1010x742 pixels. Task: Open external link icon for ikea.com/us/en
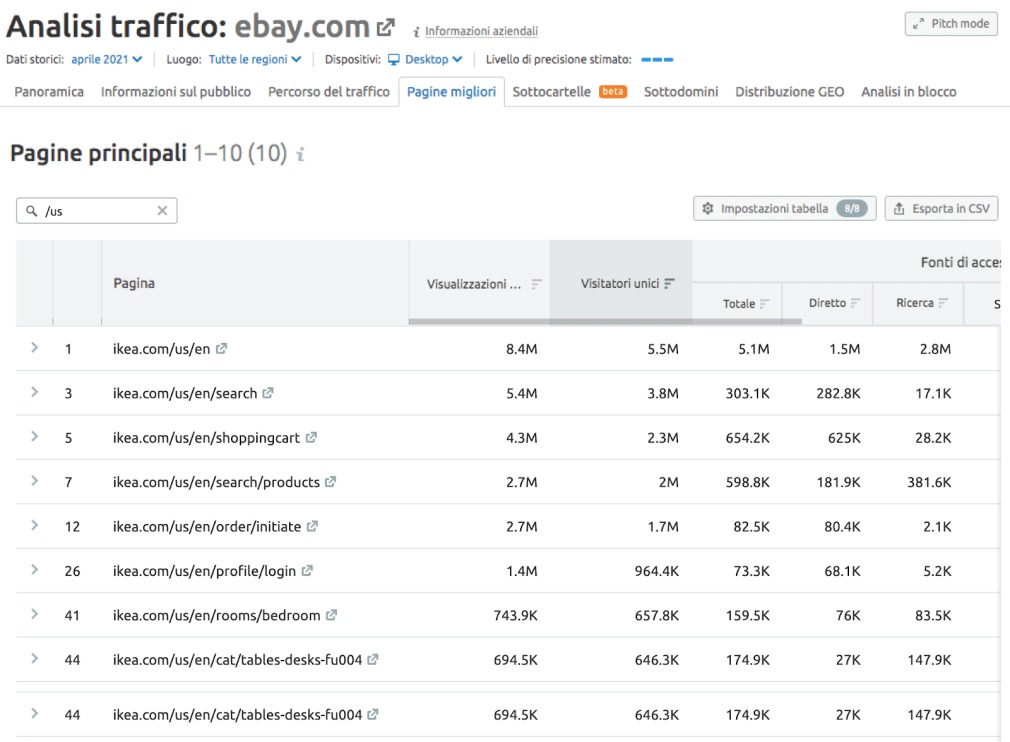pyautogui.click(x=221, y=348)
